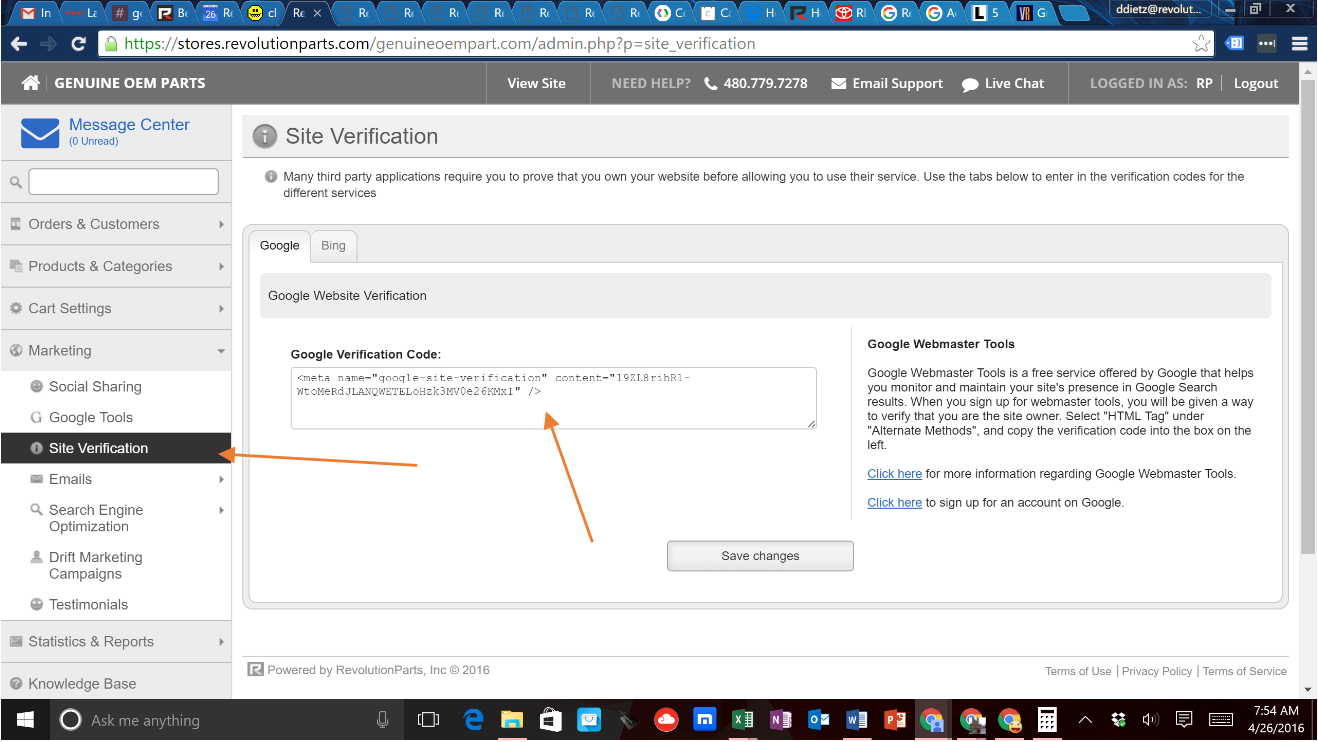
Task: Open File Explorer from the taskbar
Action: (x=512, y=720)
